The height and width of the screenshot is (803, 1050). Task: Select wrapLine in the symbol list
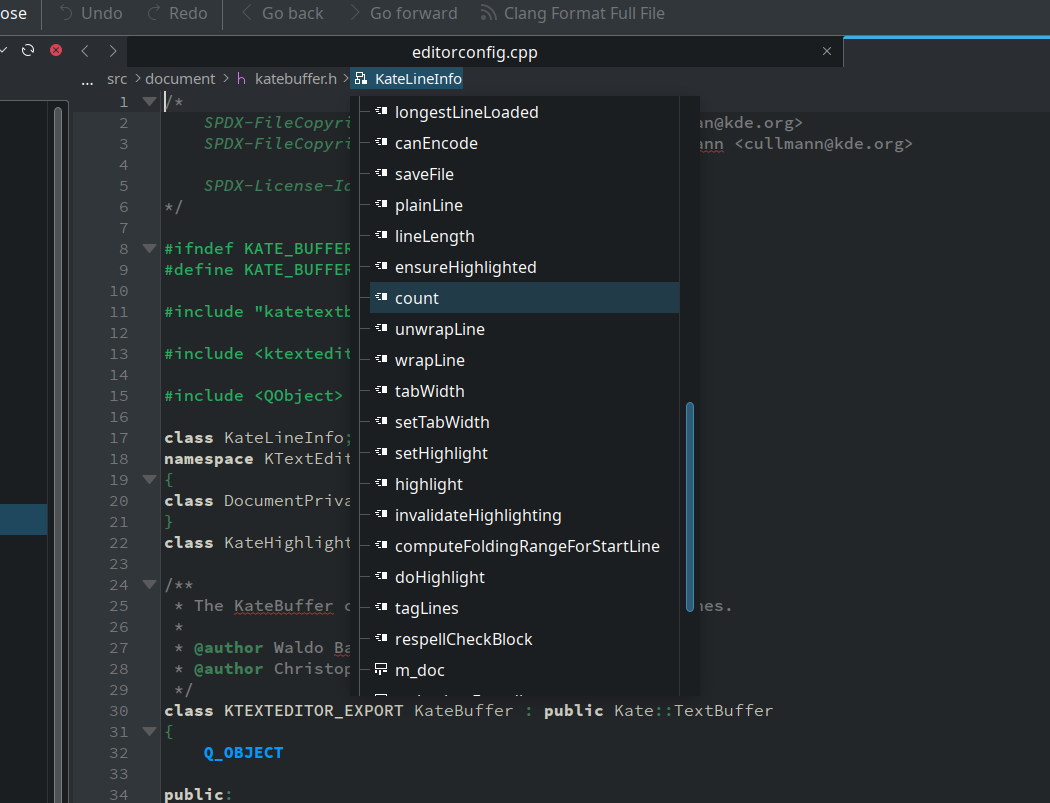524,360
